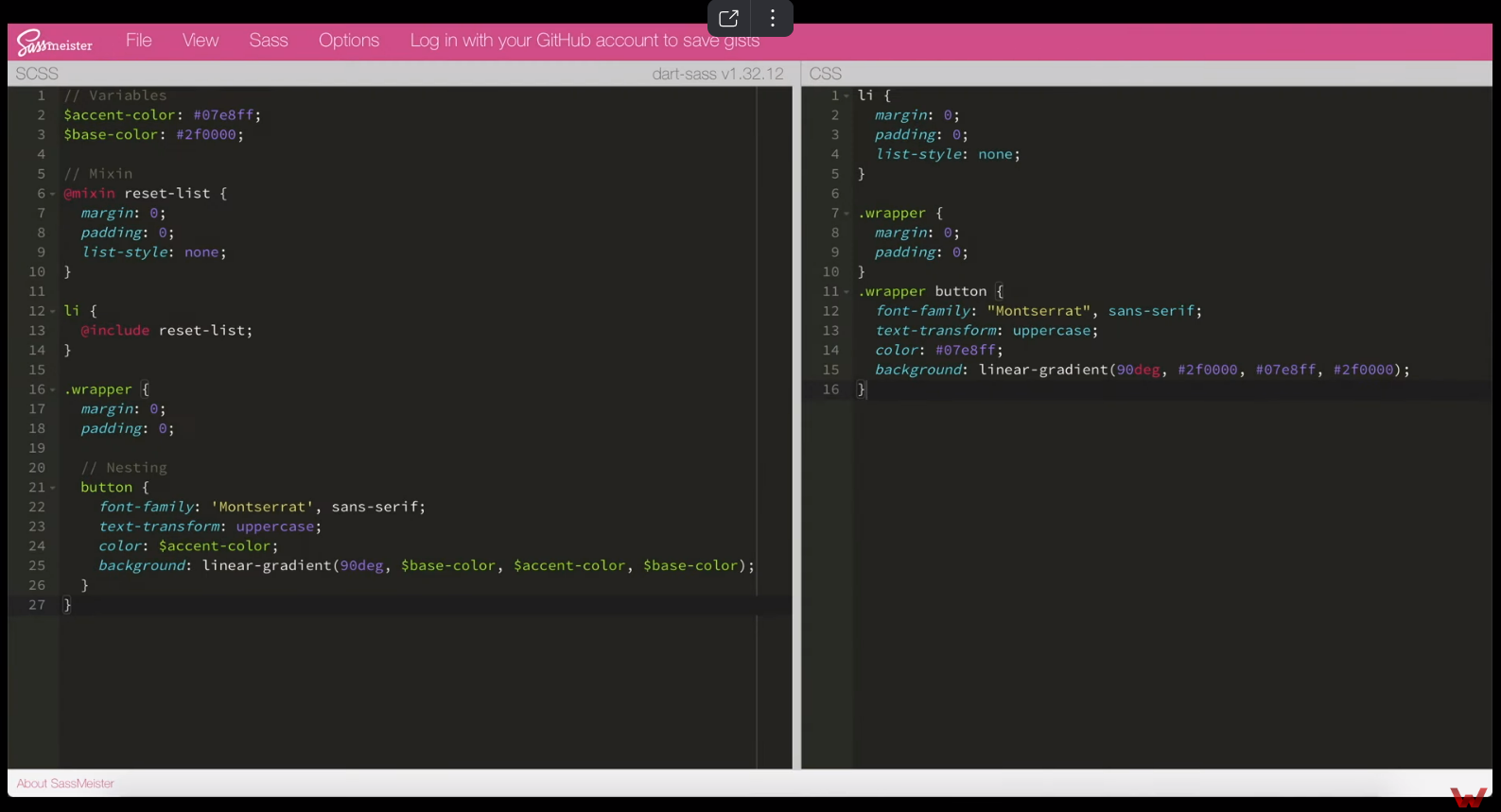The height and width of the screenshot is (812, 1501).
Task: Click the SCSS panel header
Action: click(x=37, y=74)
